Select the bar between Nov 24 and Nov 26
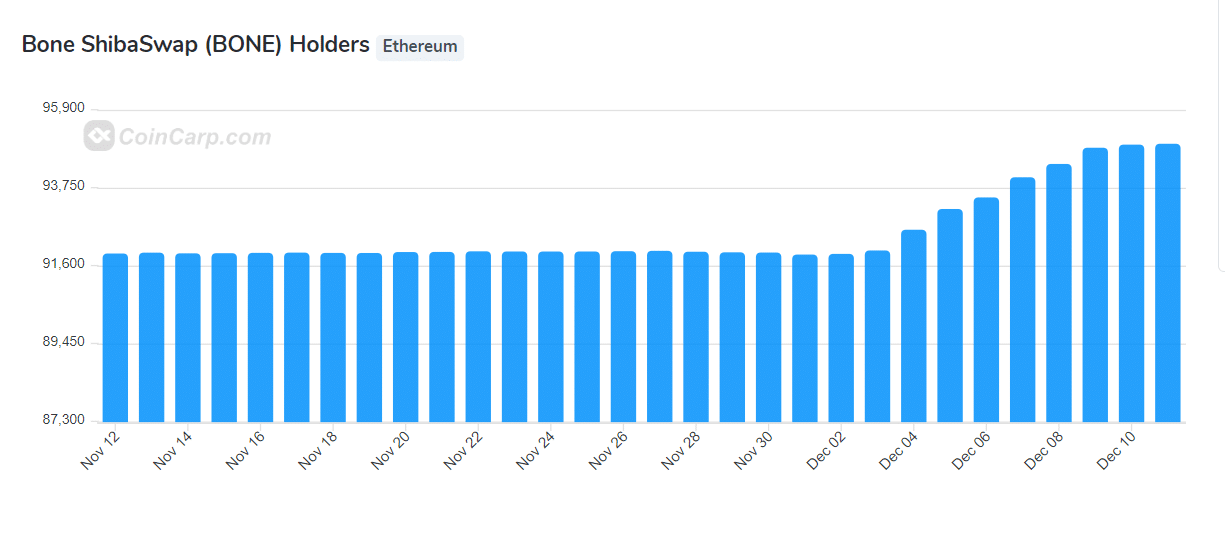Image resolution: width=1225 pixels, height=547 pixels. click(x=587, y=337)
